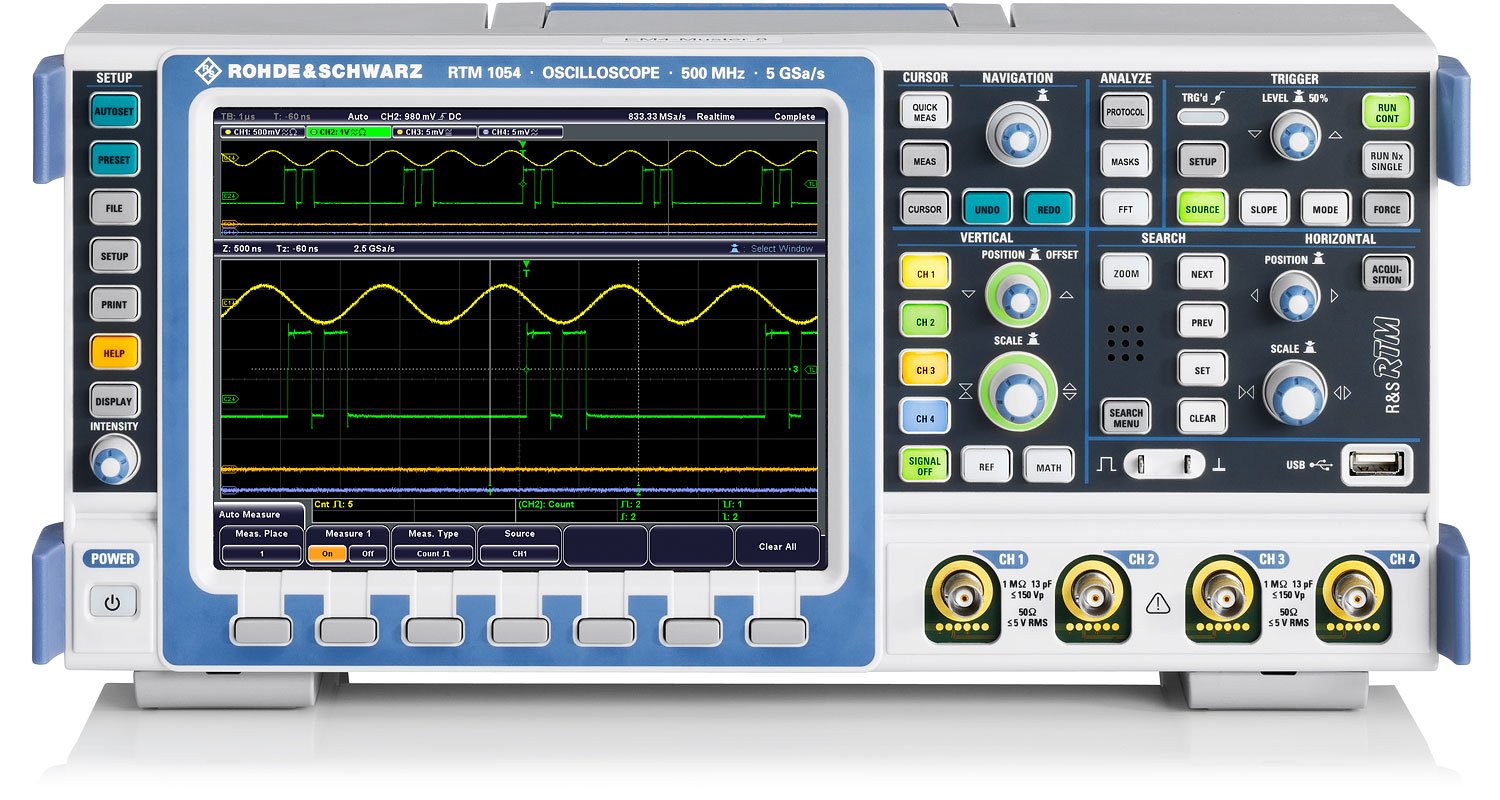This screenshot has height=800, width=1500.
Task: Select the CH3: 5mV channel tab
Action: [433, 132]
